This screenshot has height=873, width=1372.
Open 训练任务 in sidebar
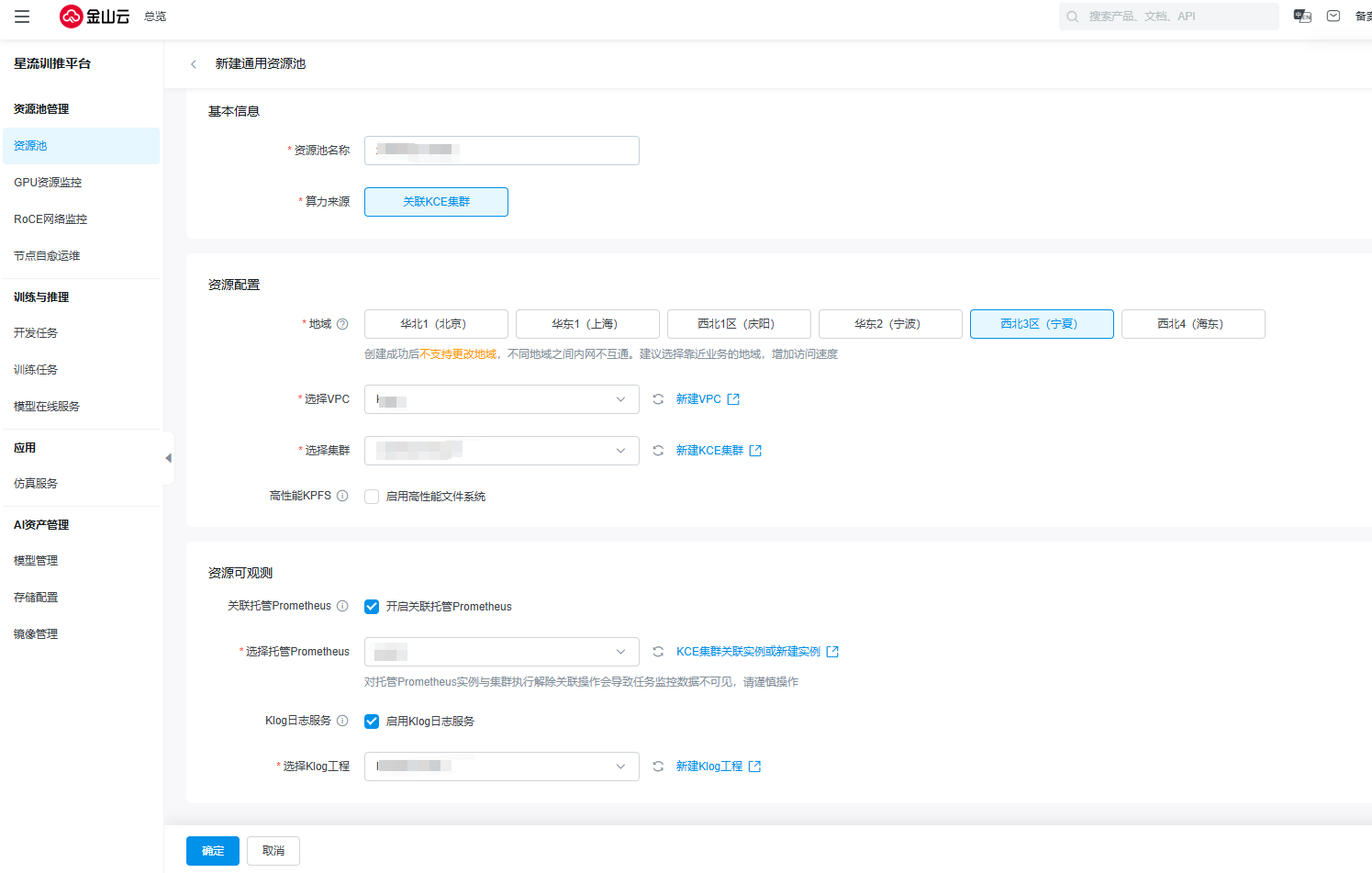coord(36,370)
